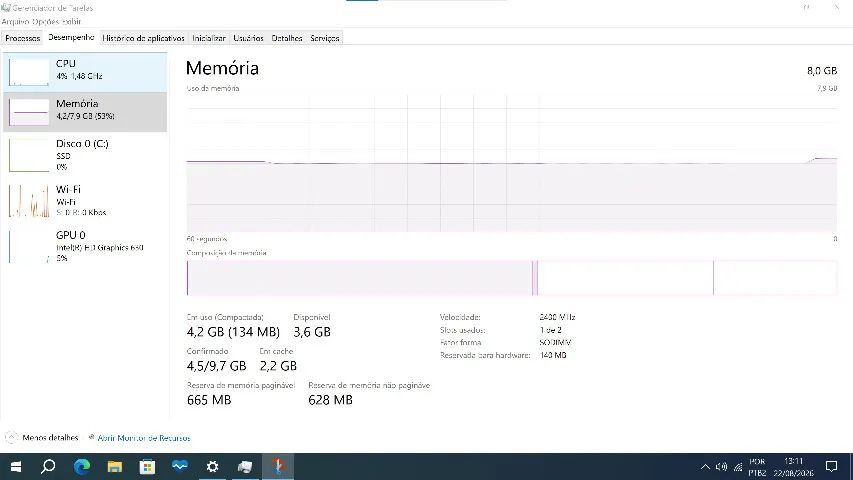This screenshot has height=480, width=853.
Task: Click the Task Manager title bar icon
Action: [x=6, y=8]
